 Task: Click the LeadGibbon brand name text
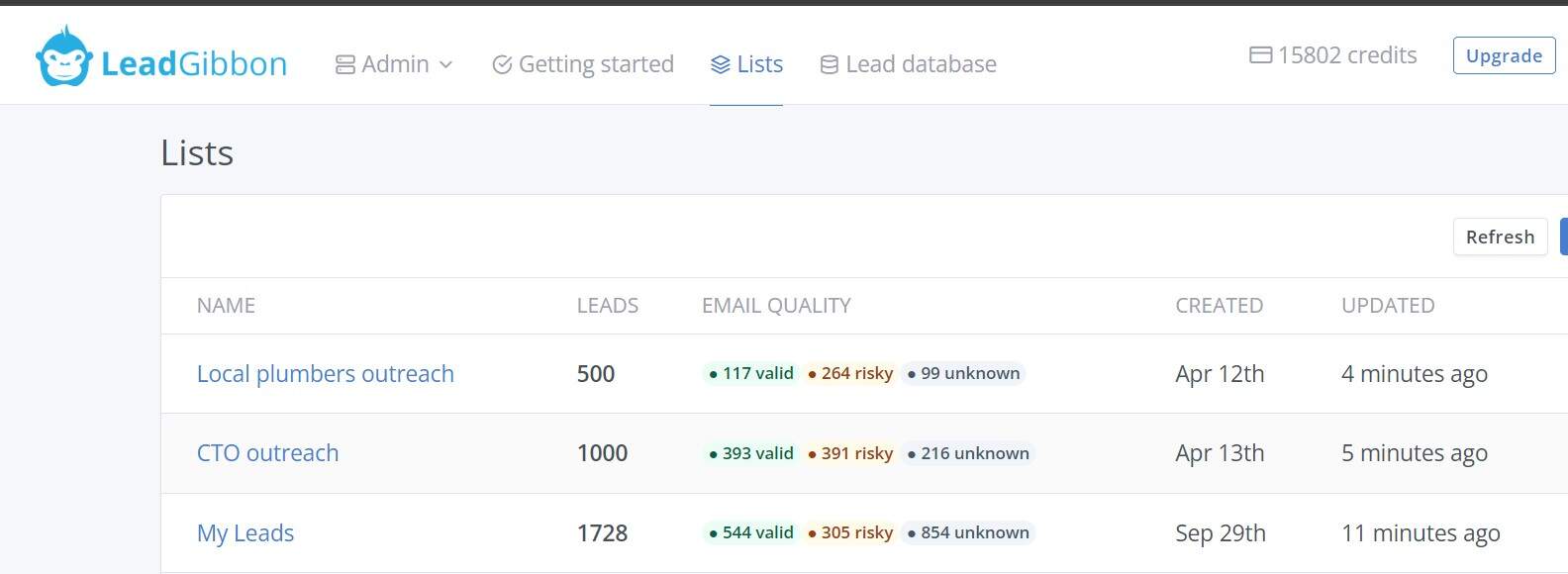pos(194,64)
